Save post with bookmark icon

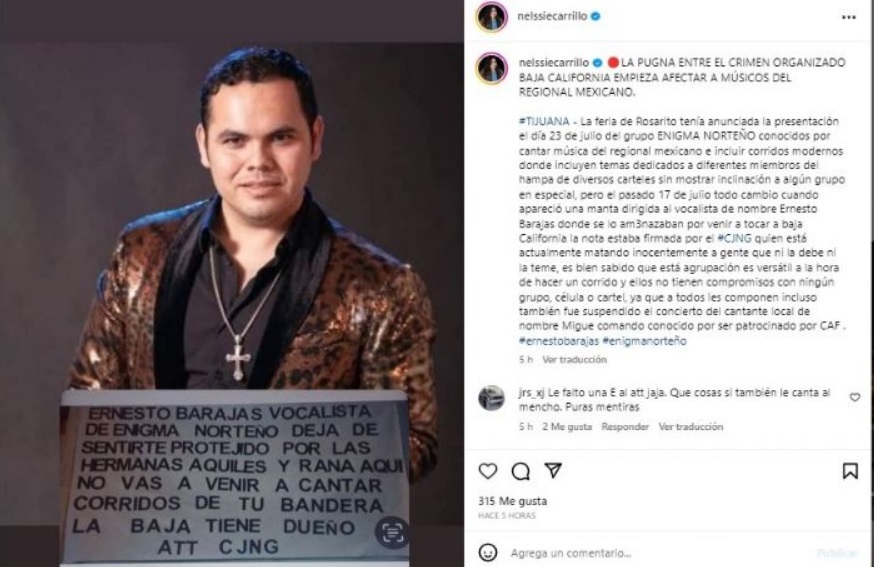coord(849,471)
